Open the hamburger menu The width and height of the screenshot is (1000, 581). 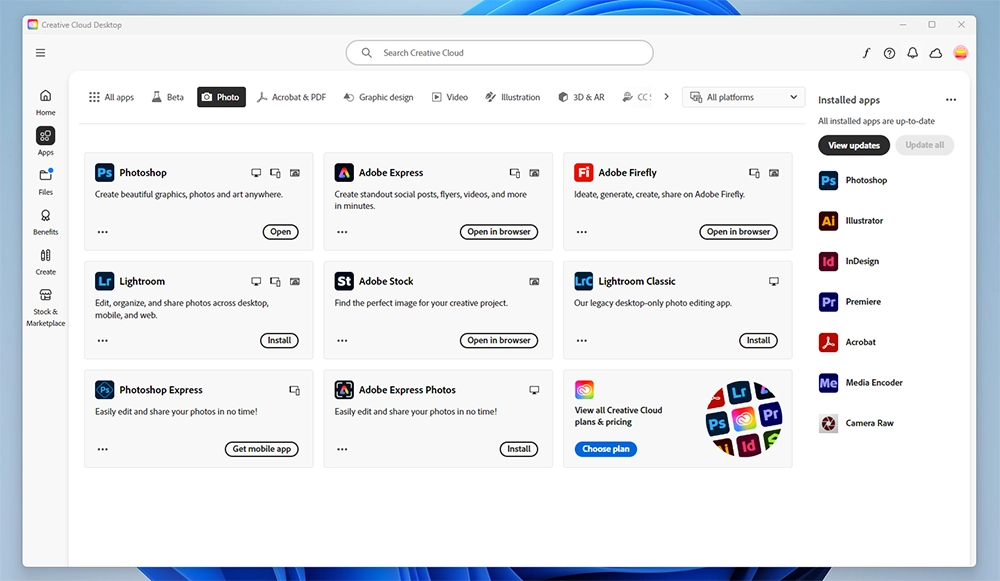[40, 53]
